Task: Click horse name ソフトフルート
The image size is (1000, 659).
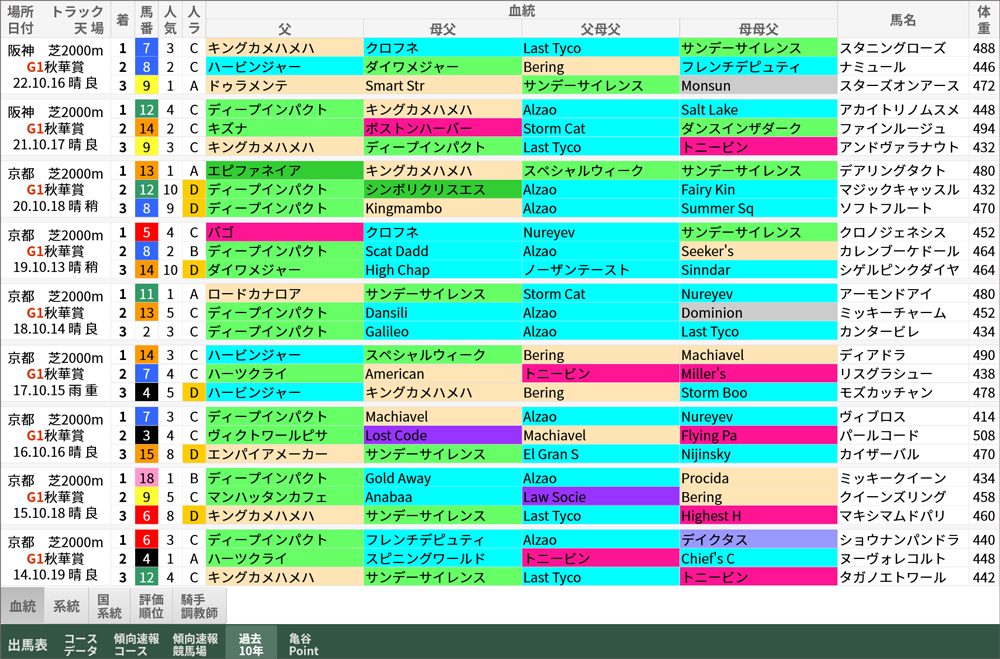Action: tap(885, 209)
